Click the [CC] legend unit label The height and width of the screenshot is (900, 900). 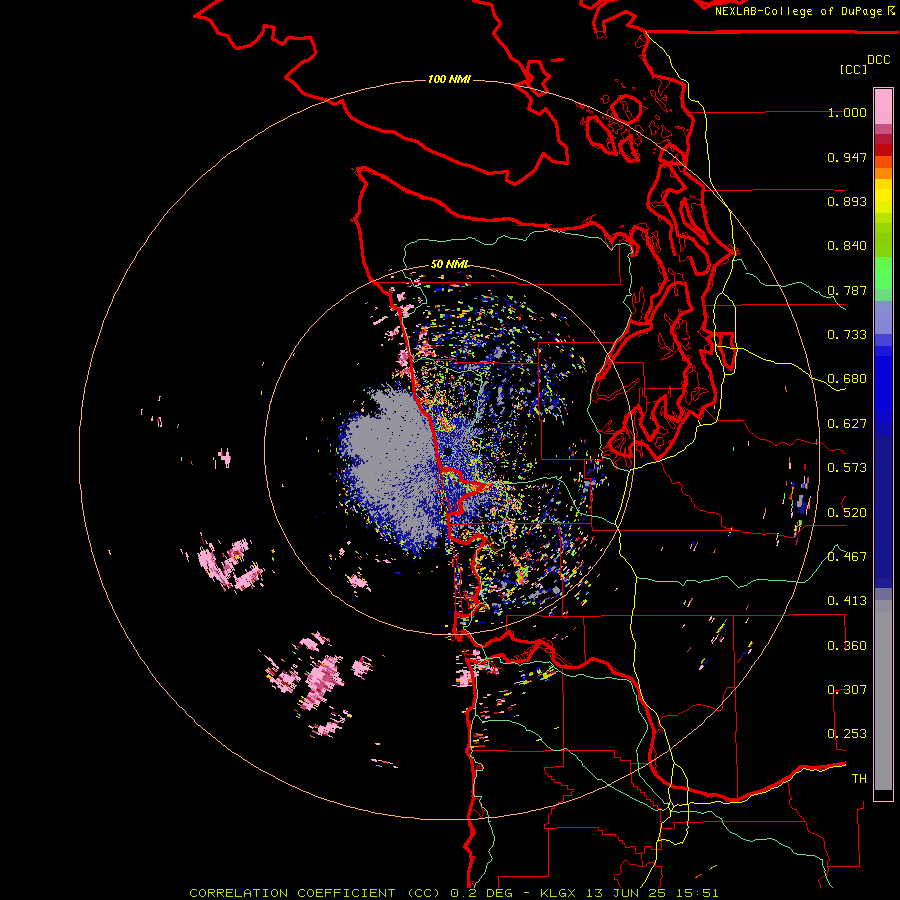click(853, 69)
